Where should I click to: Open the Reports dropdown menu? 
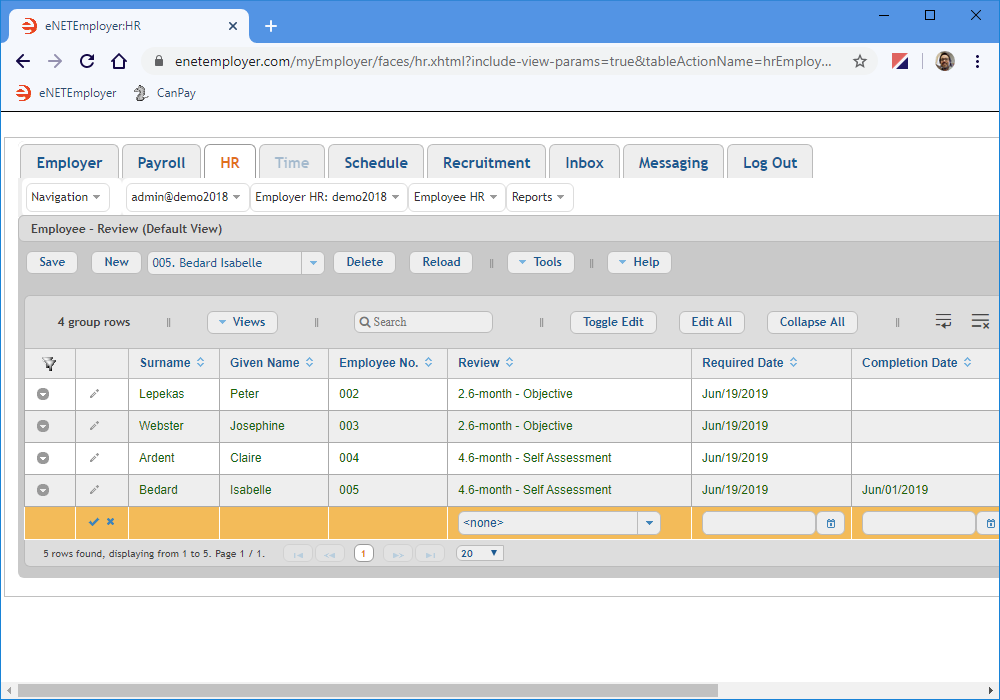(539, 197)
